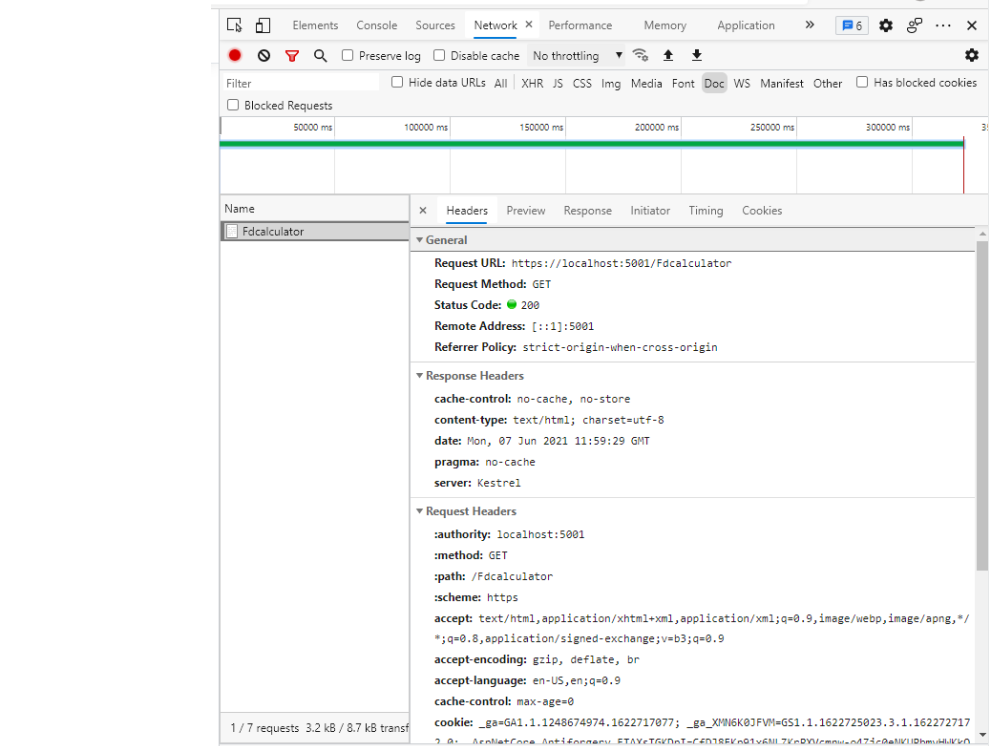Filter by All request types

point(500,83)
